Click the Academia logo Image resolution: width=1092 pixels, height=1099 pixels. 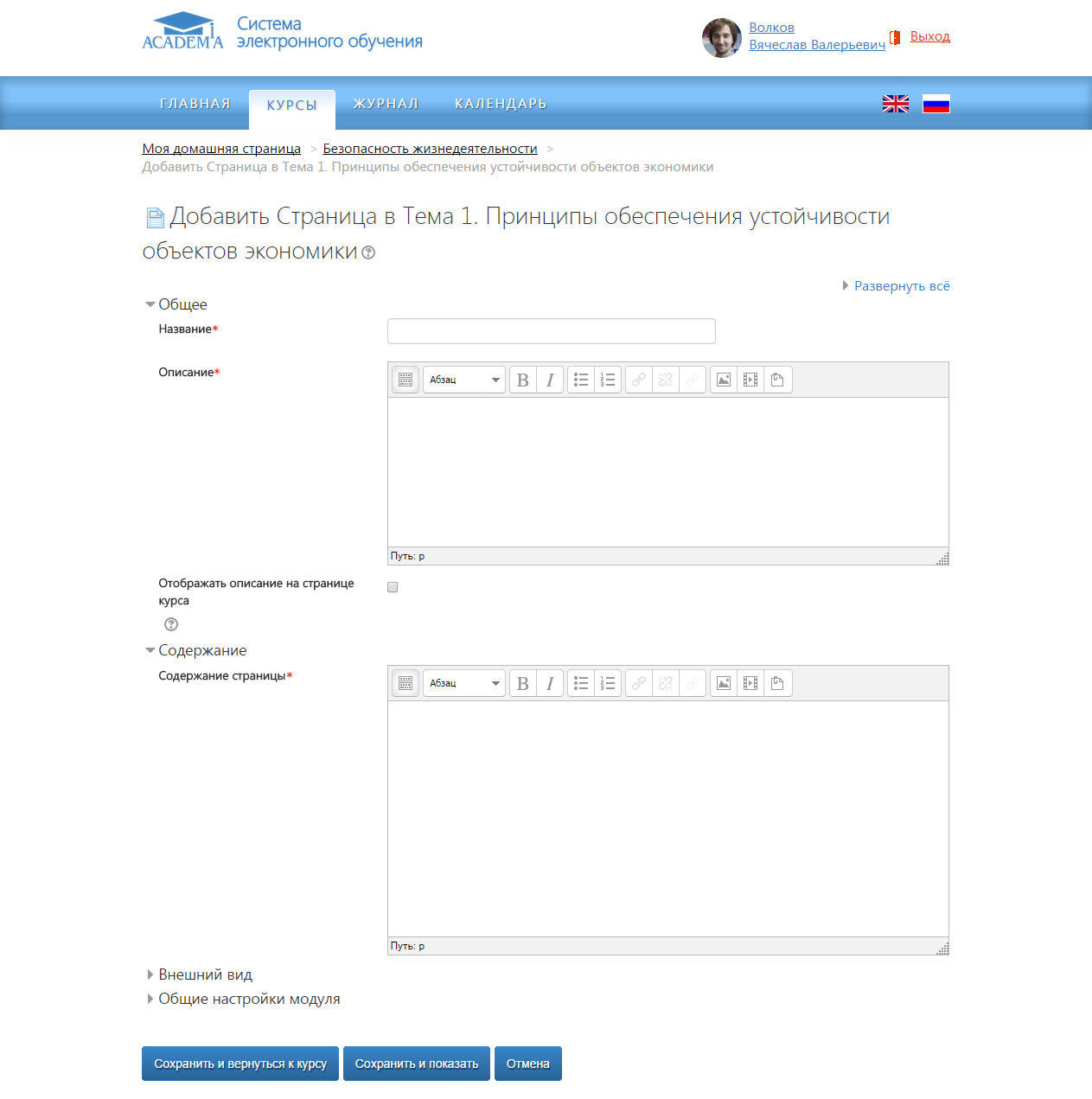182,31
